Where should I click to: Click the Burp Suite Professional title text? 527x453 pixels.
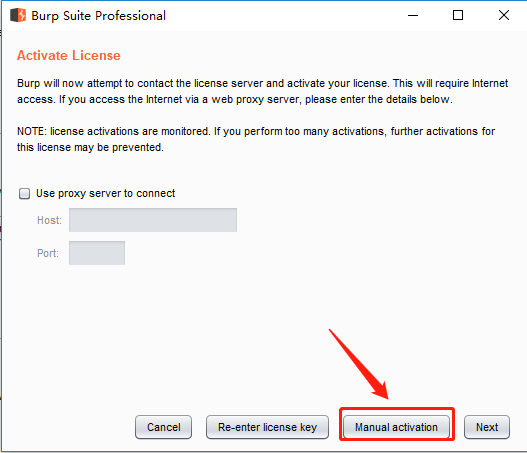click(98, 16)
